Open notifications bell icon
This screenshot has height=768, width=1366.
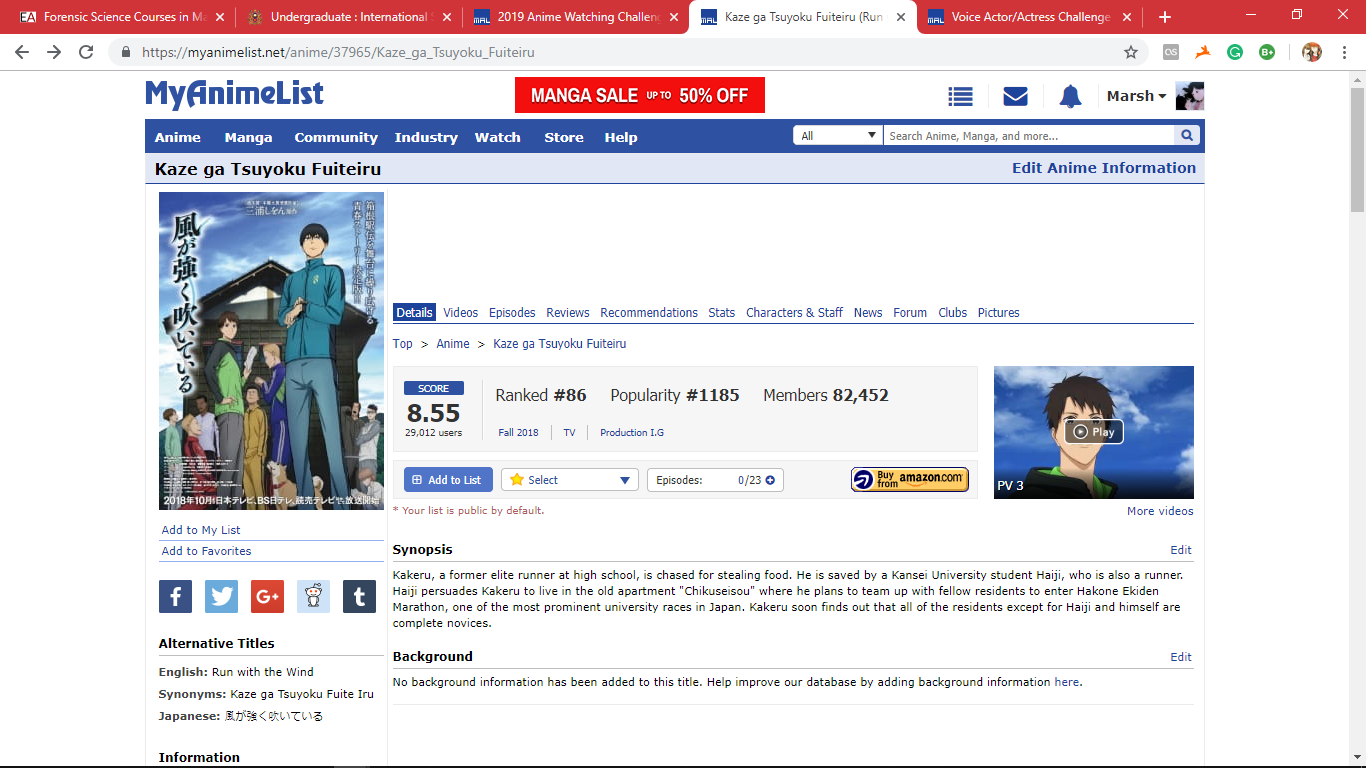(x=1070, y=96)
